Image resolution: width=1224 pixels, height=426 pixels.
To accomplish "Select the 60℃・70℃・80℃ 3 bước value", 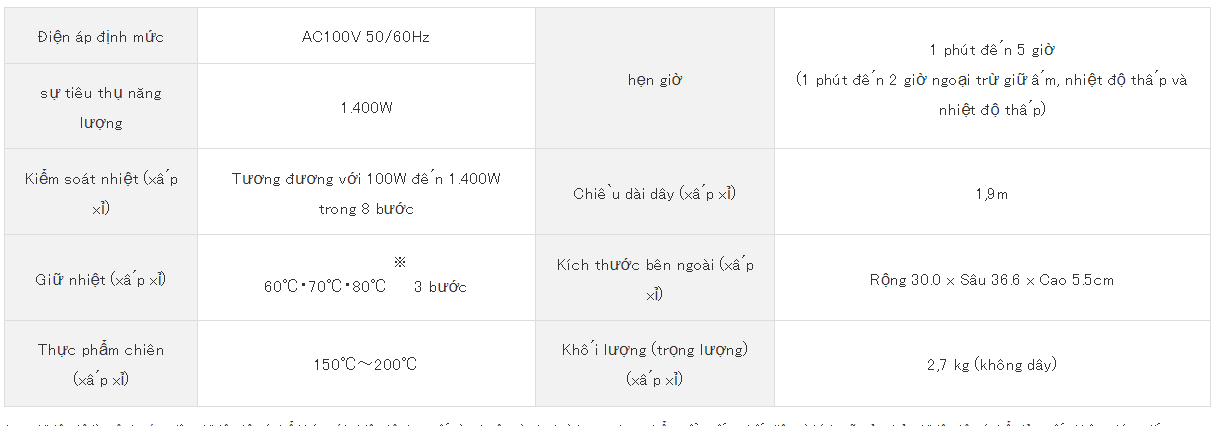I will [x=365, y=287].
